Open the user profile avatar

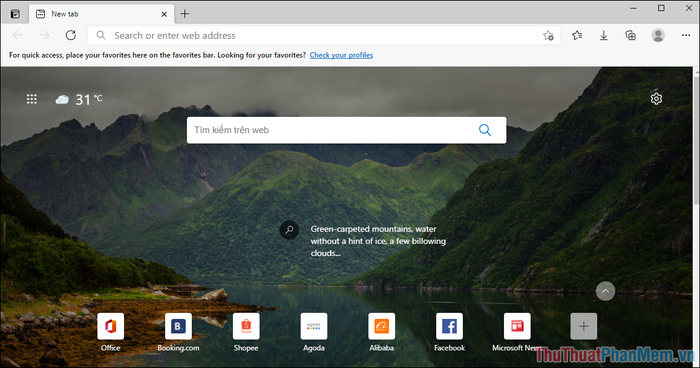point(658,35)
